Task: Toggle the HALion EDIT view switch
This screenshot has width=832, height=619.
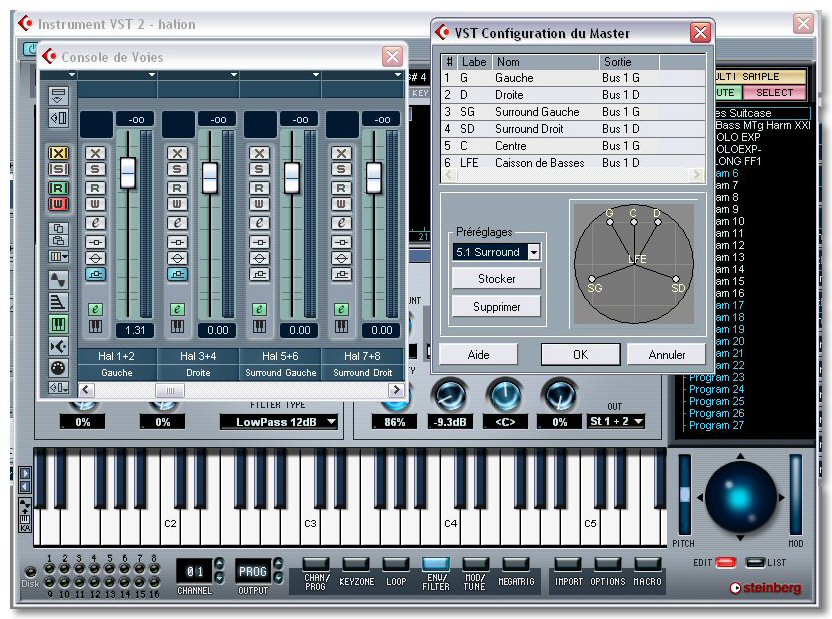Action: (726, 562)
